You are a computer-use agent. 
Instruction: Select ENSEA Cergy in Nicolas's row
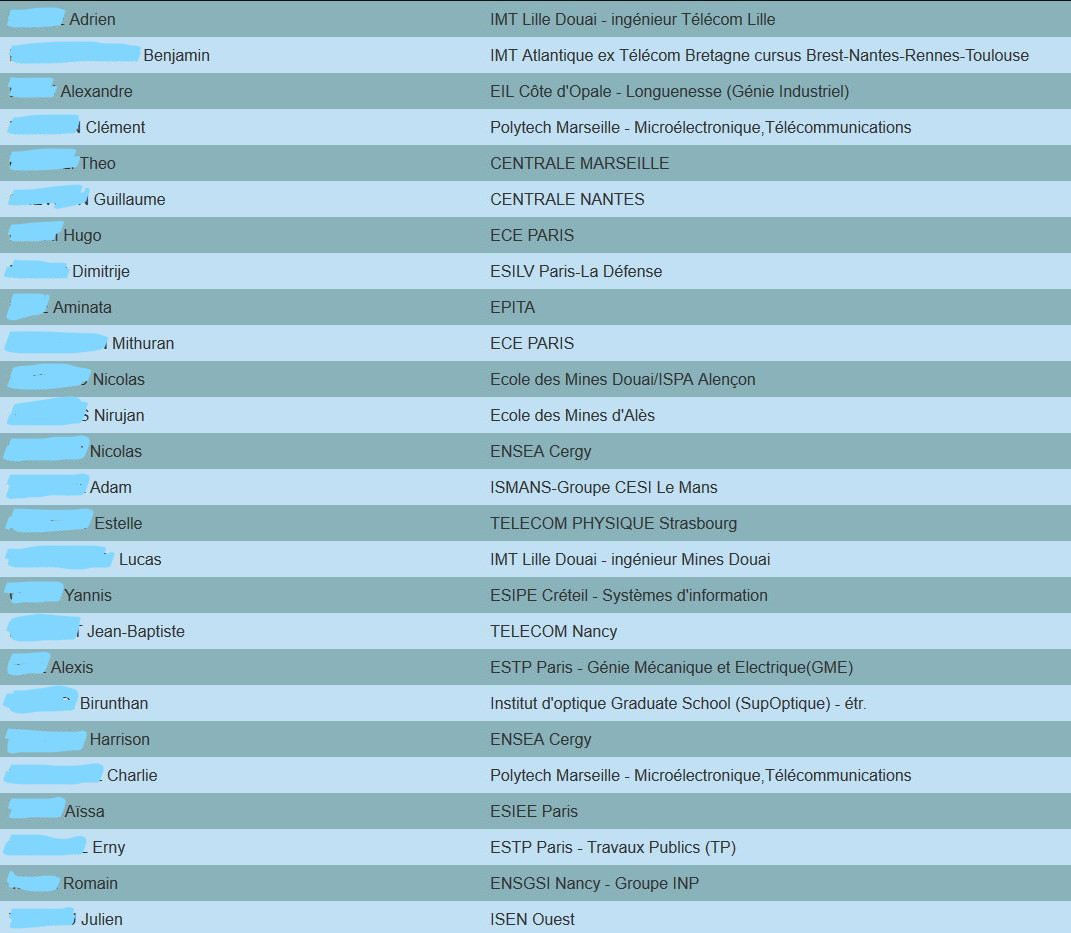pyautogui.click(x=541, y=451)
